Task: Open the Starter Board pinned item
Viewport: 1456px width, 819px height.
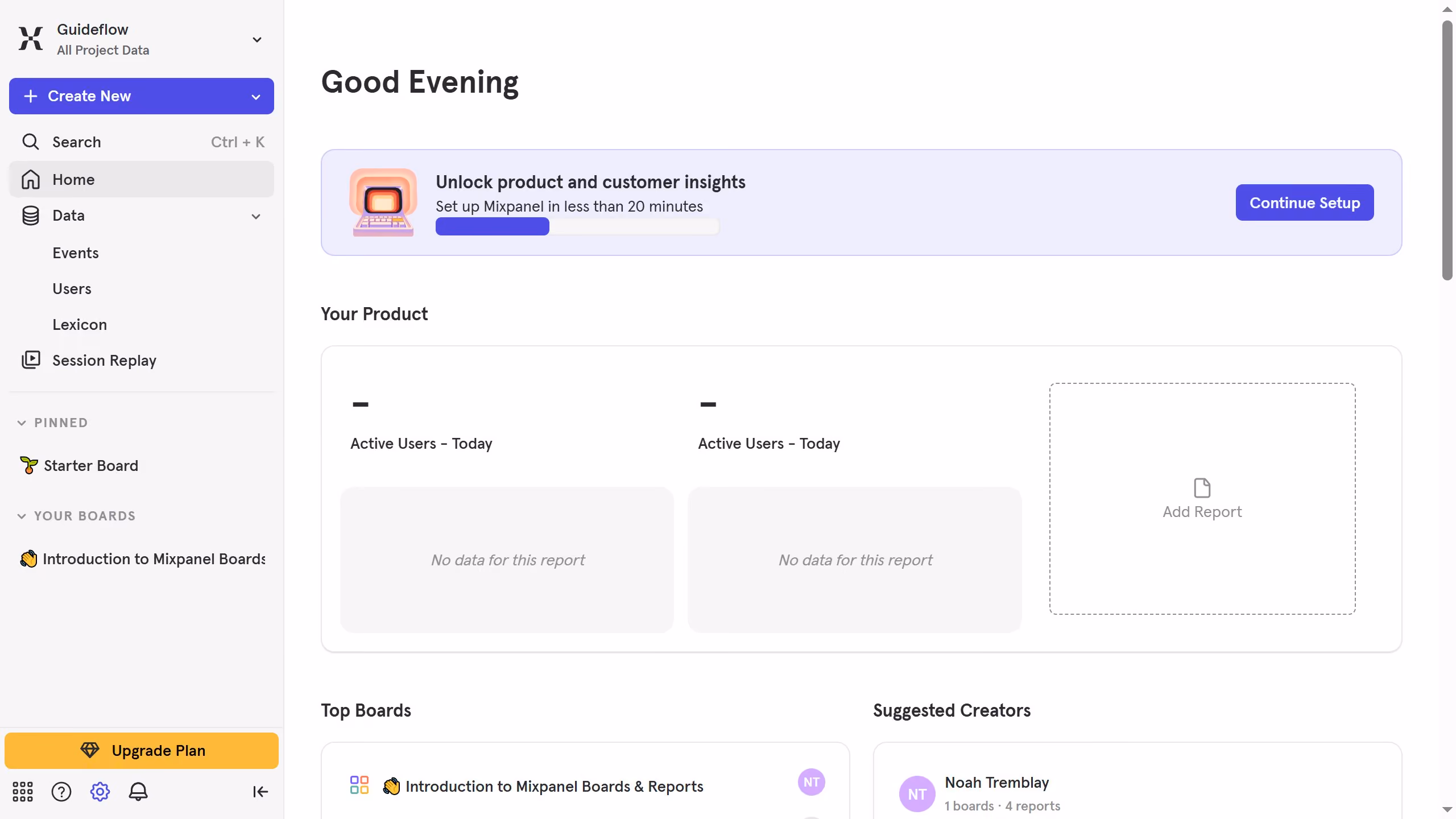Action: pyautogui.click(x=91, y=465)
